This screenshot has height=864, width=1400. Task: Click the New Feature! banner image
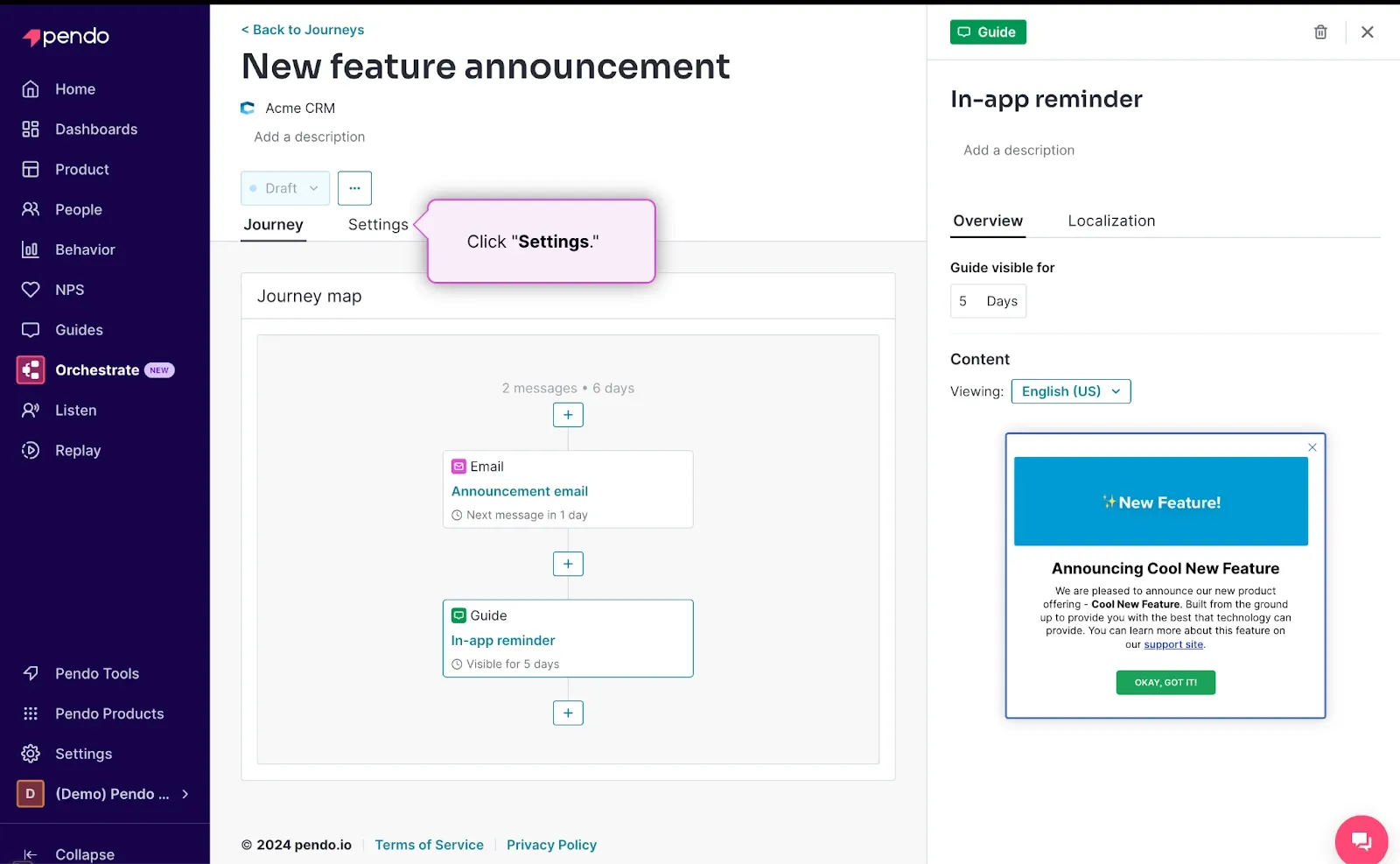click(1161, 502)
